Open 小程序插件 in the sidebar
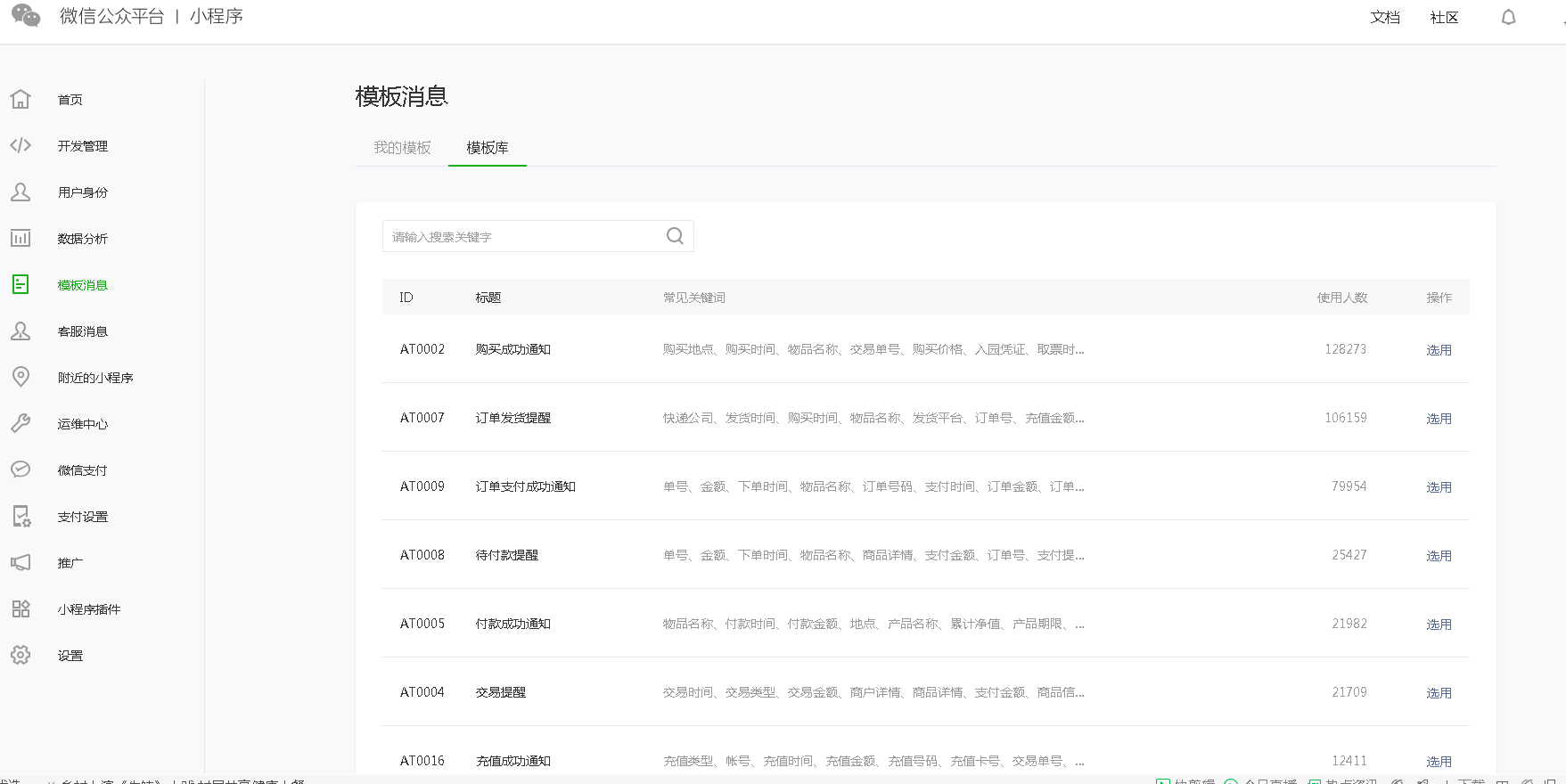This screenshot has width=1566, height=784. click(x=89, y=609)
